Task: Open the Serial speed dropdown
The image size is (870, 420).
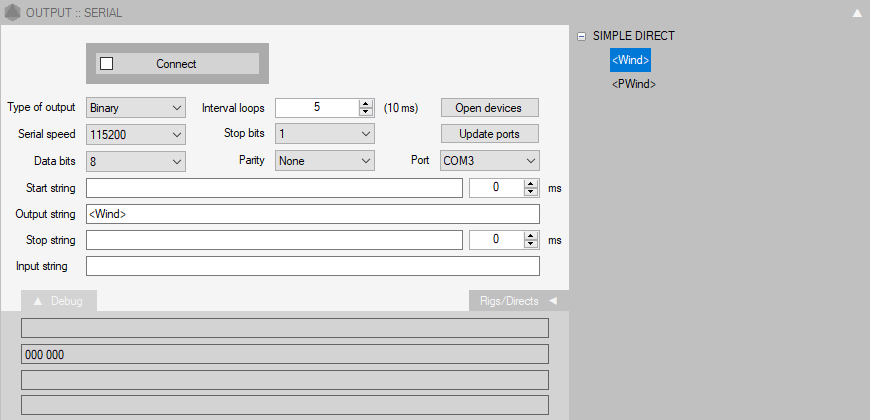Action: click(x=136, y=134)
